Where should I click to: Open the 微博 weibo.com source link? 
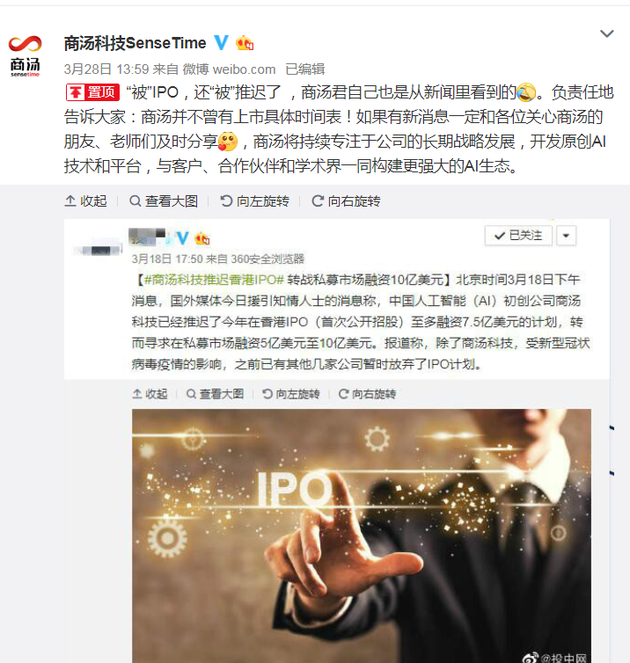[229, 69]
